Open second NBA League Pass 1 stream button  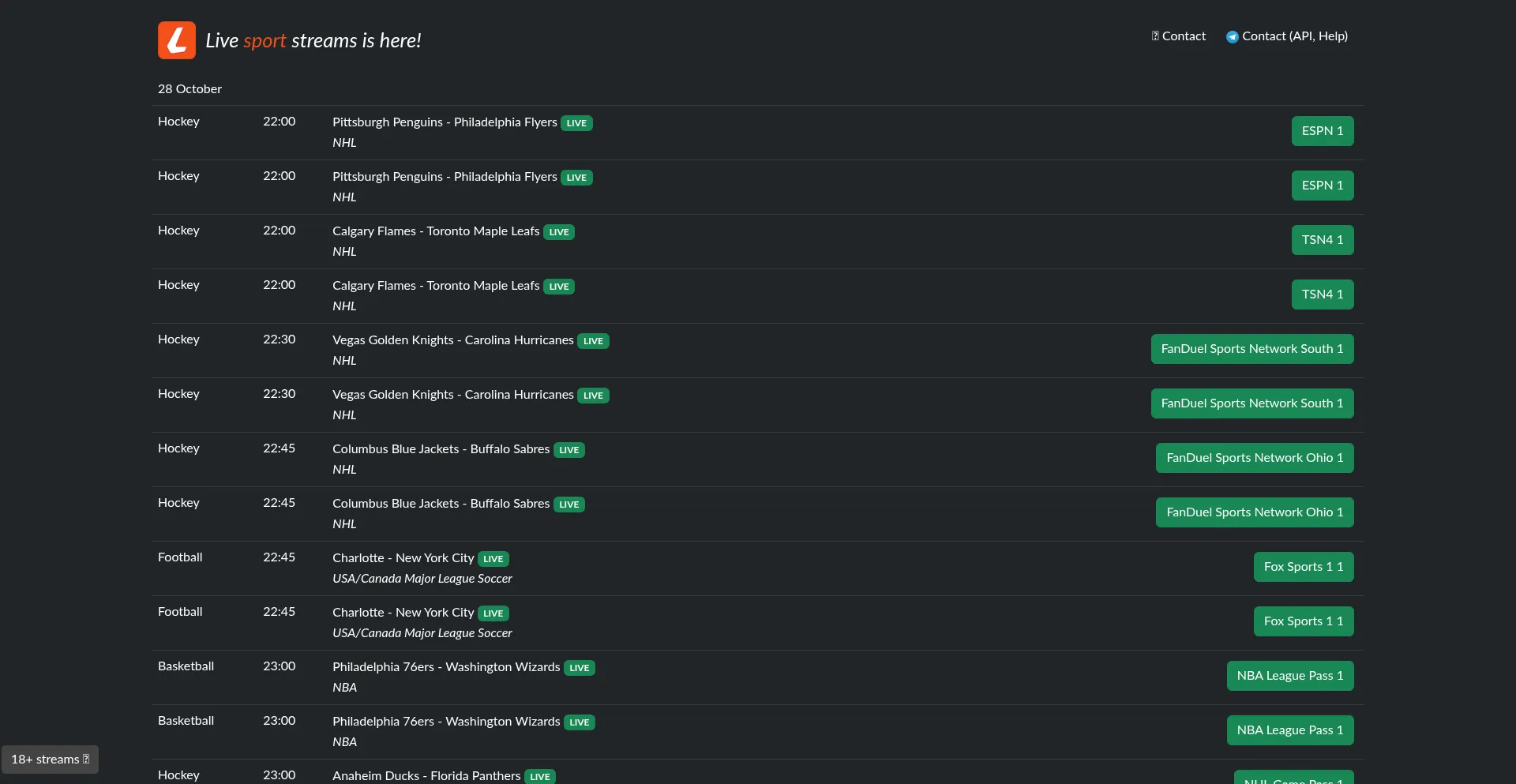1290,730
